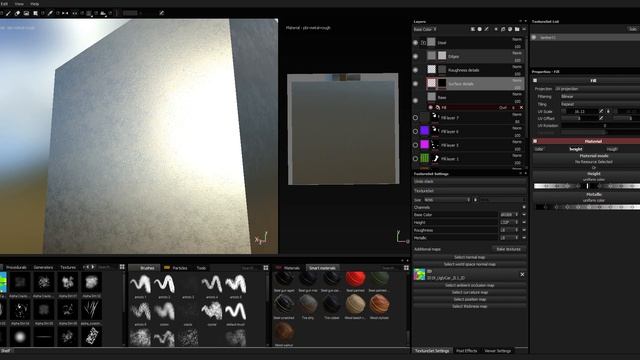Select the Polygon fill tool in toolbar
The width and height of the screenshot is (640, 360).
[x=35, y=13]
